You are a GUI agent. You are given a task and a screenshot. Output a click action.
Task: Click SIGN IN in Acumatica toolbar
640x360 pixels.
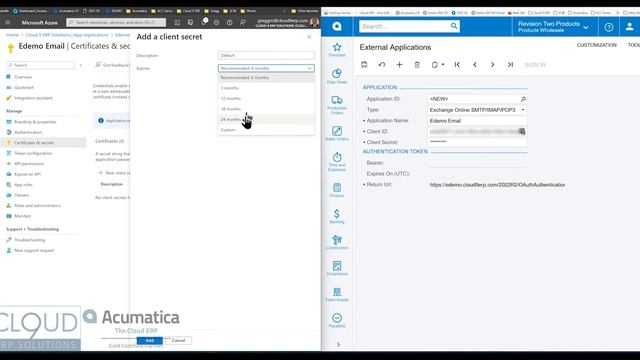pos(535,65)
